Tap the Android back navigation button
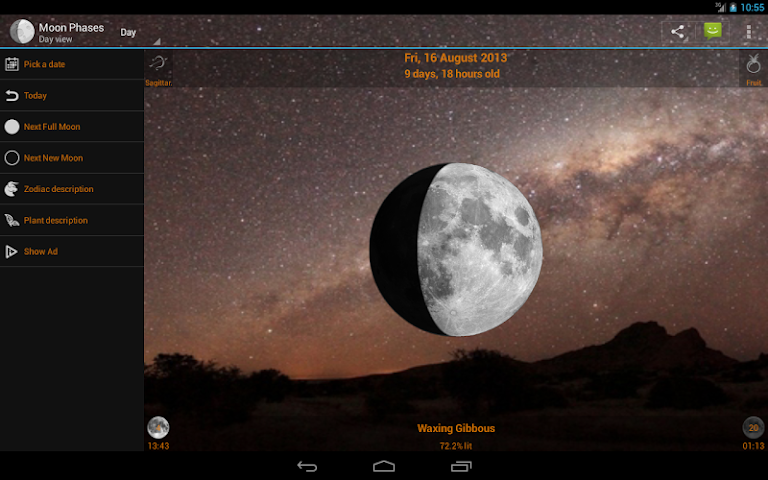 tap(307, 466)
